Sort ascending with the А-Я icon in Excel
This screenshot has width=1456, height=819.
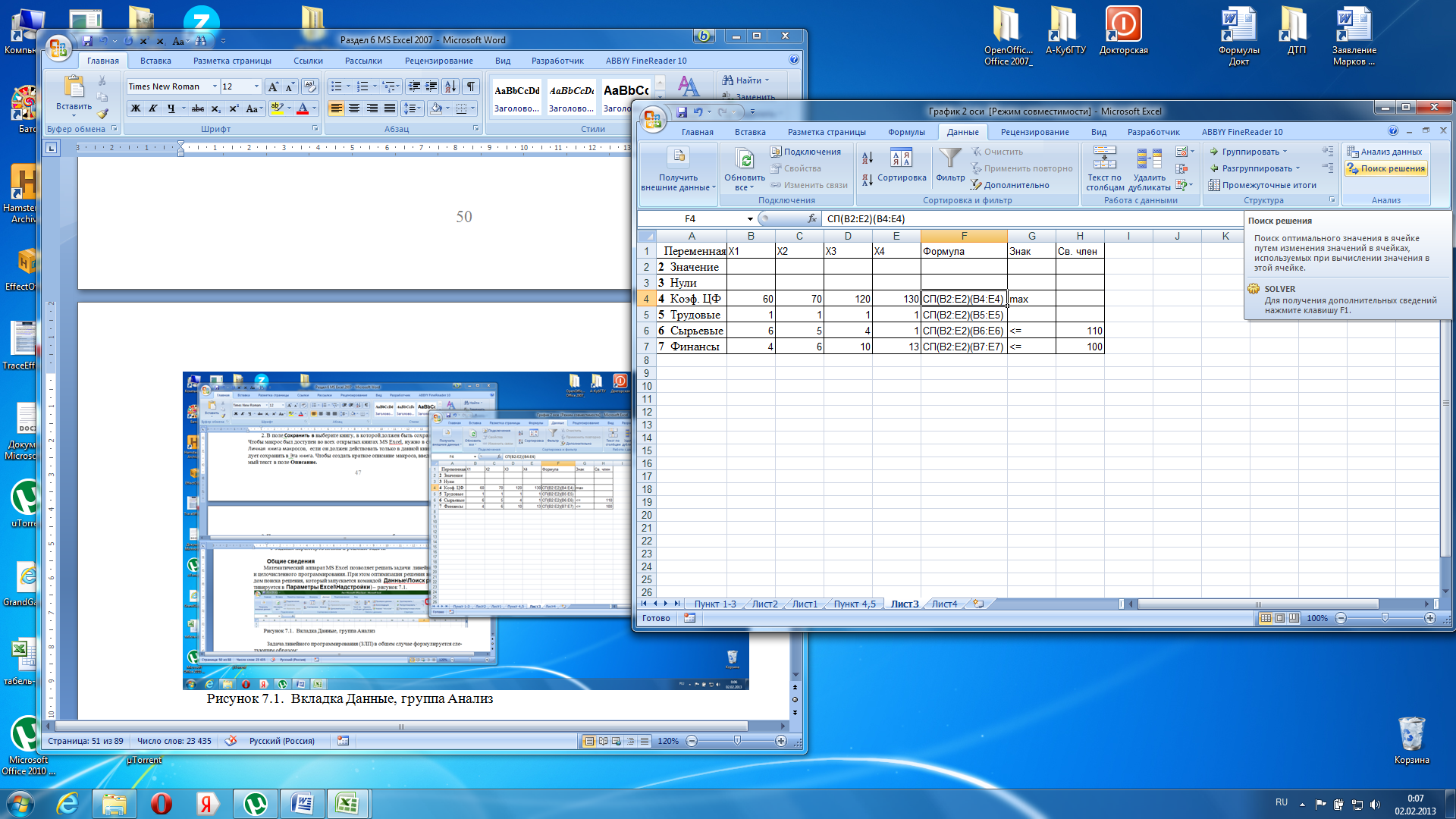tap(868, 157)
